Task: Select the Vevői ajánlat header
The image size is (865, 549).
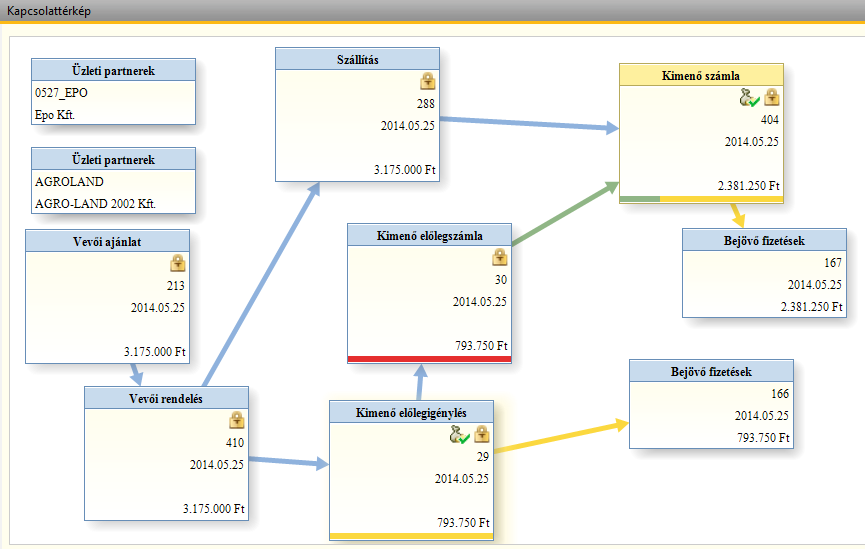Action: coord(108,241)
